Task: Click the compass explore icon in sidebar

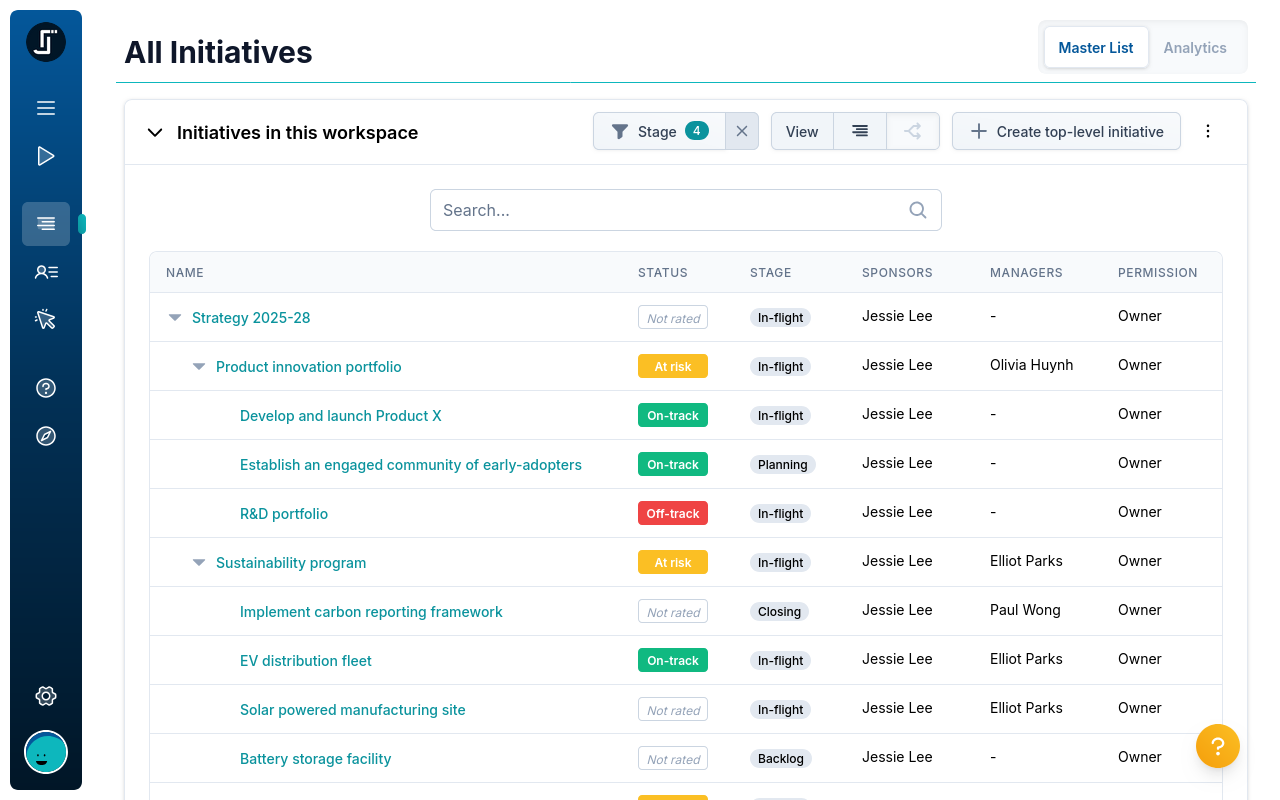Action: click(45, 435)
